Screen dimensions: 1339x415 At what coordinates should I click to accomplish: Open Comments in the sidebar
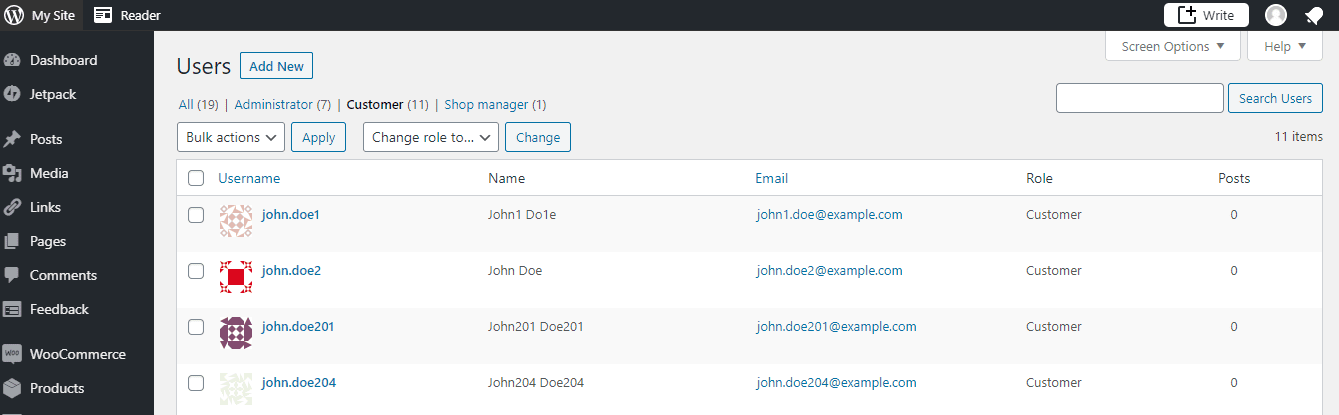pos(63,275)
